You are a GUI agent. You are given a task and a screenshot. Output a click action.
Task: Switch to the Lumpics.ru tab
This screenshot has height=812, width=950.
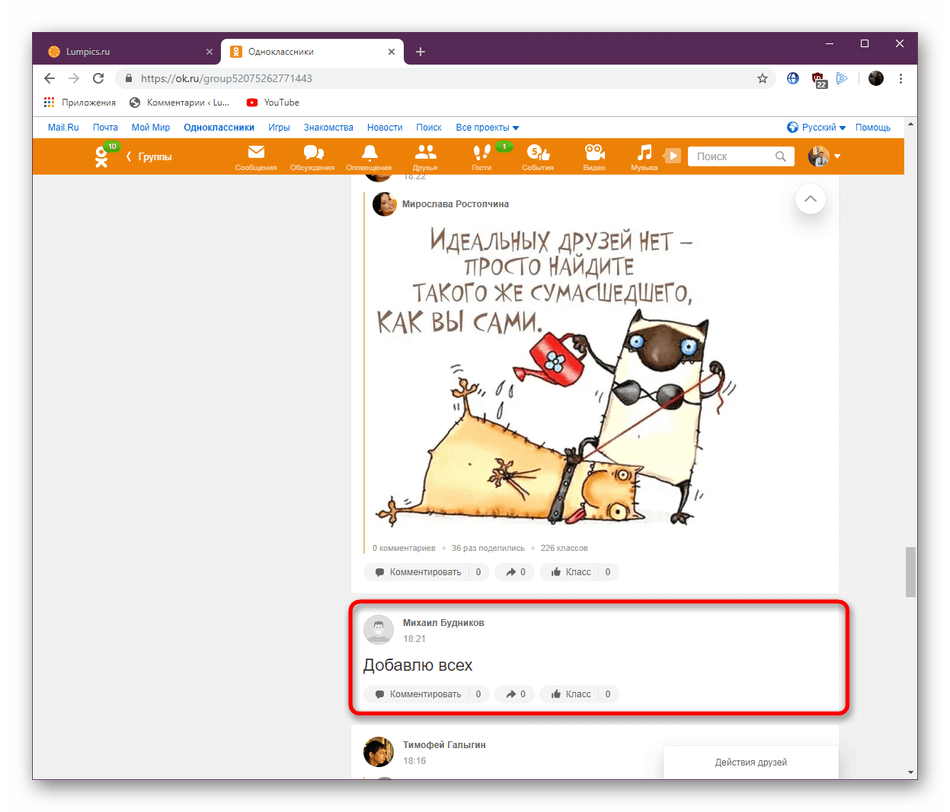coord(127,52)
